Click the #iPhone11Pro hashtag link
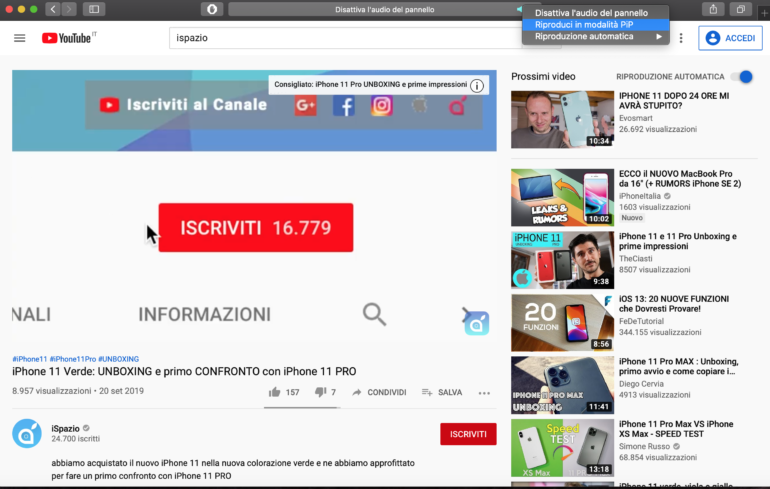 (x=73, y=359)
